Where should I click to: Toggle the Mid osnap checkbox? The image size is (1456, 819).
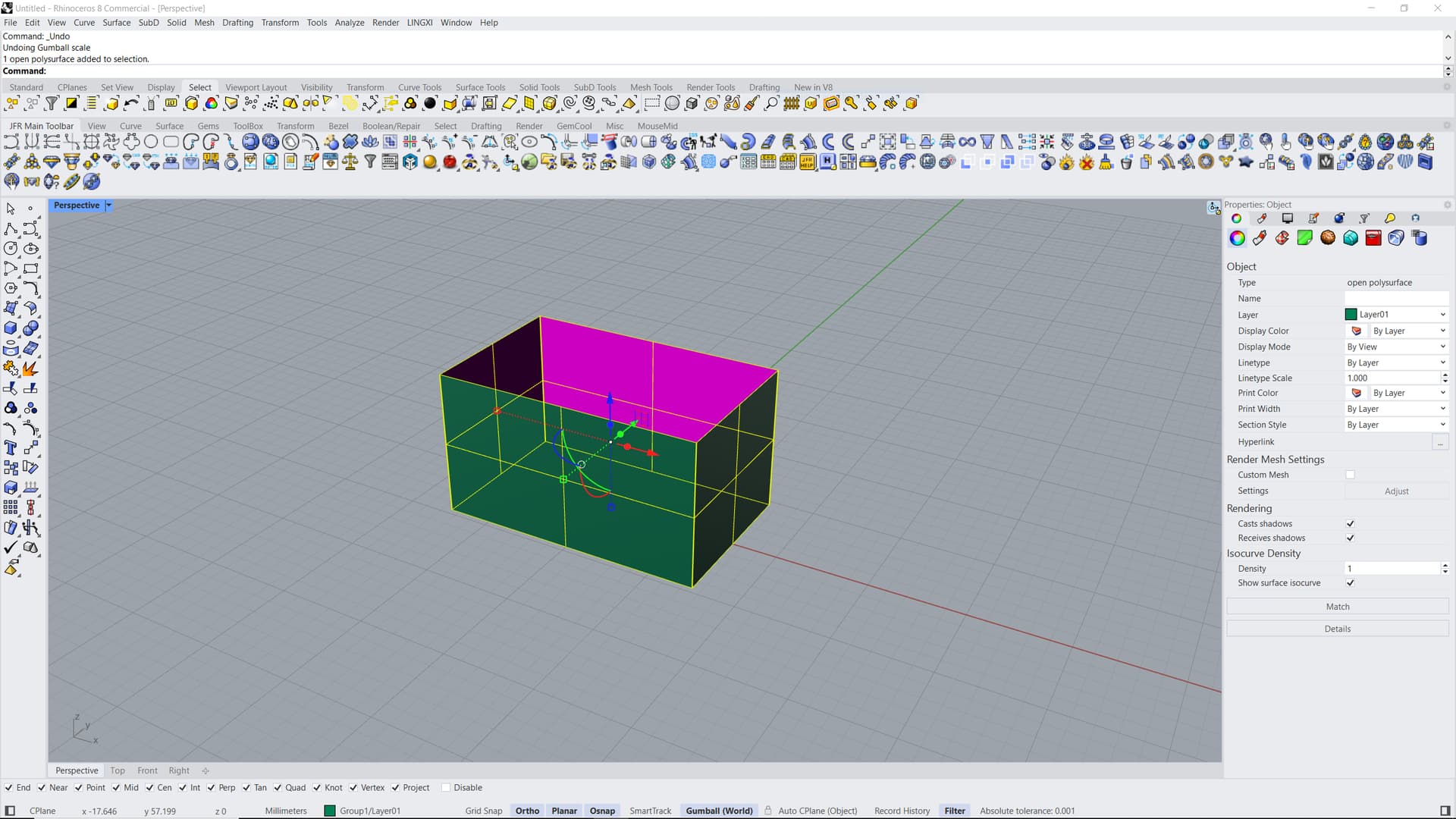116,788
